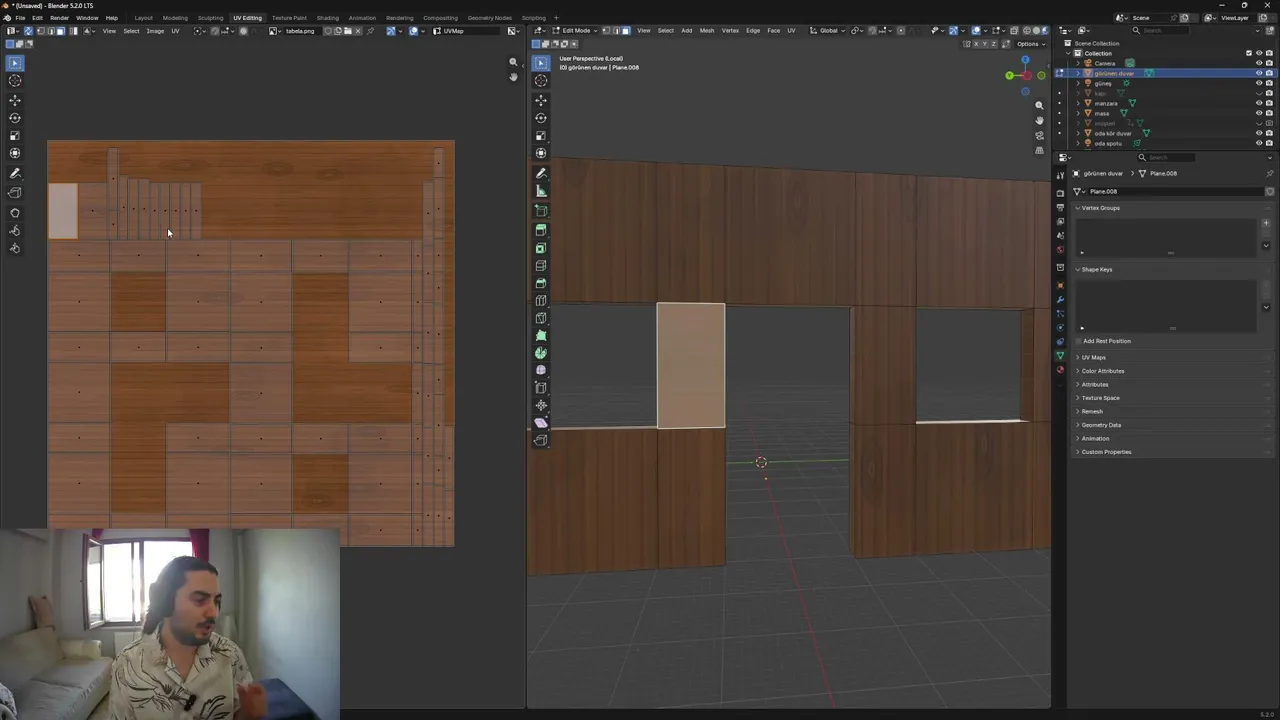Select the Move tool in UV editor toolbar
Viewport: 1280px width, 720px height.
click(x=15, y=100)
